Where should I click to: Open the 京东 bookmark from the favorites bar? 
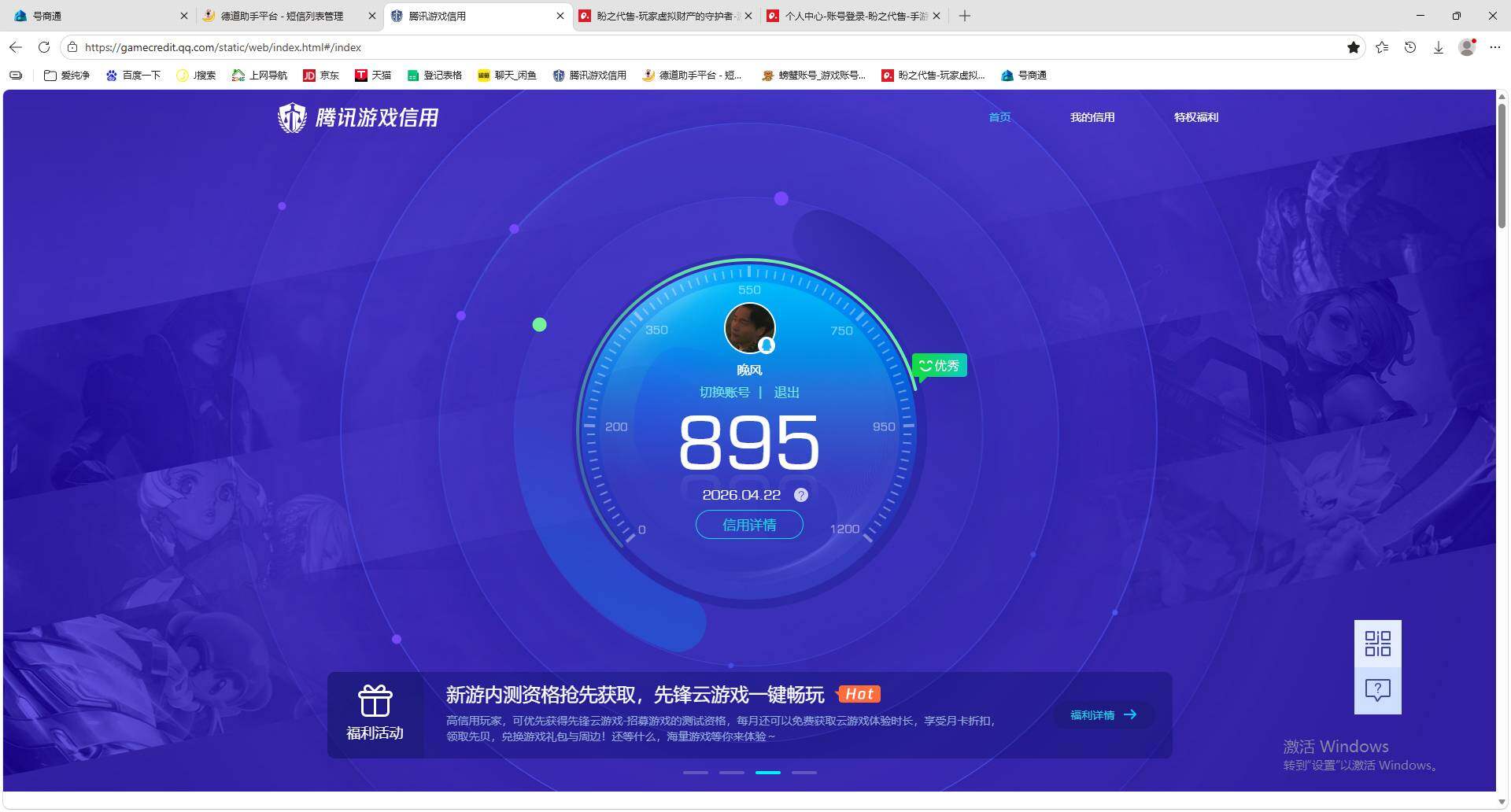321,75
